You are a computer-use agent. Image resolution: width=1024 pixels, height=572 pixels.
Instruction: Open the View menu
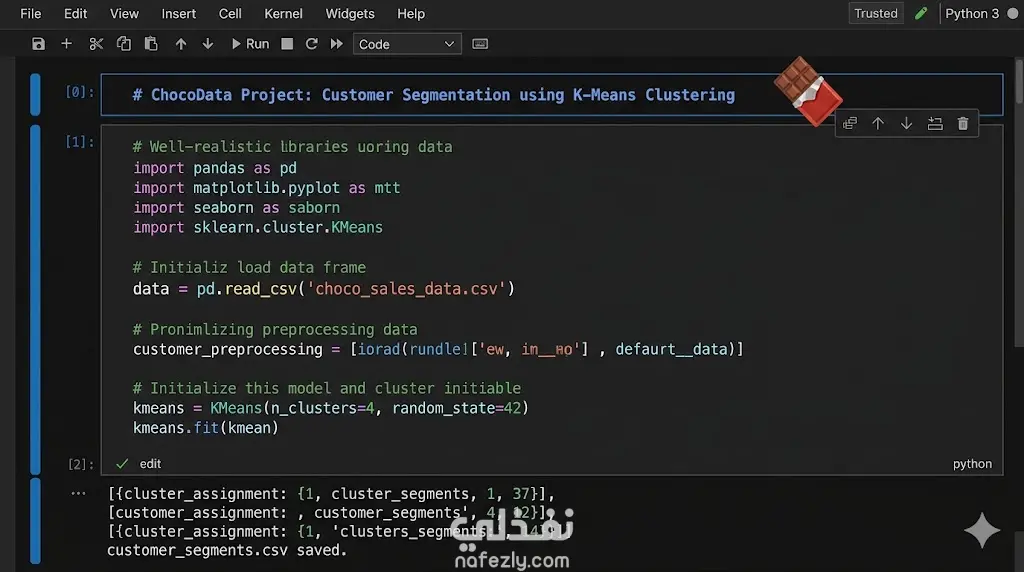[124, 14]
